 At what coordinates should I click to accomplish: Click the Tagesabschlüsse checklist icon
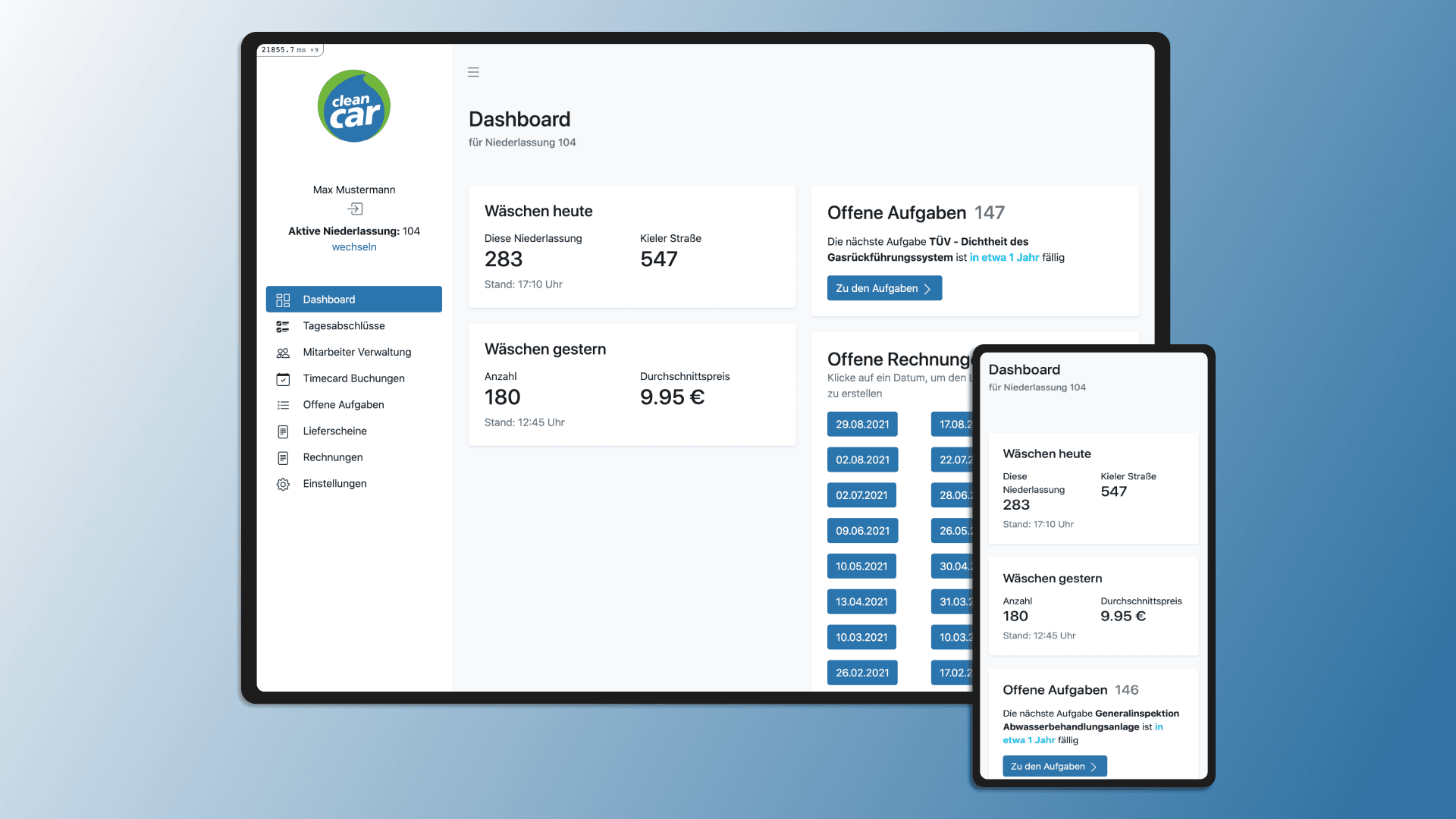tap(283, 326)
